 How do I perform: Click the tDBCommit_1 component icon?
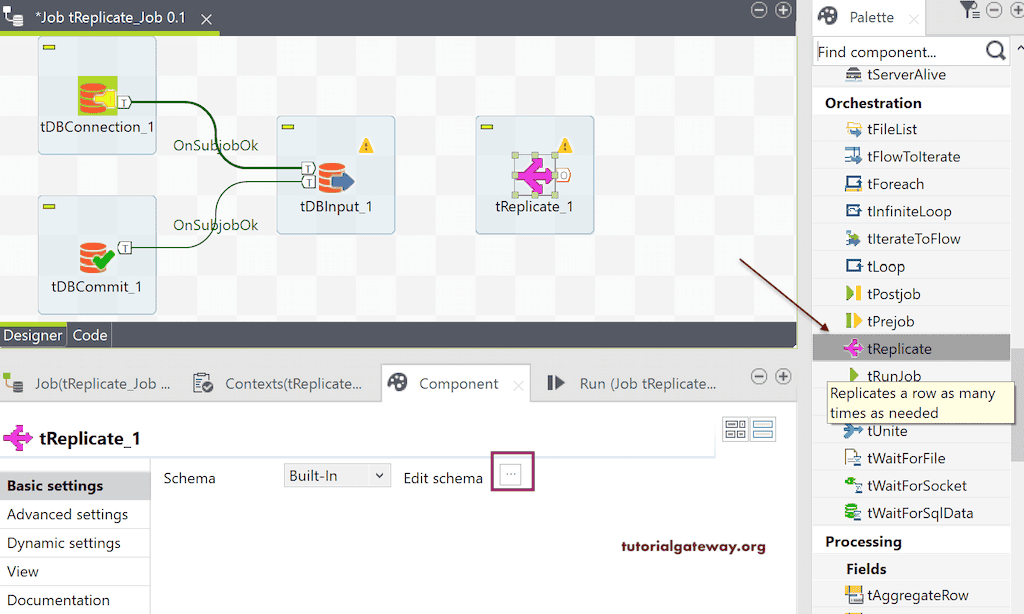pos(96,255)
